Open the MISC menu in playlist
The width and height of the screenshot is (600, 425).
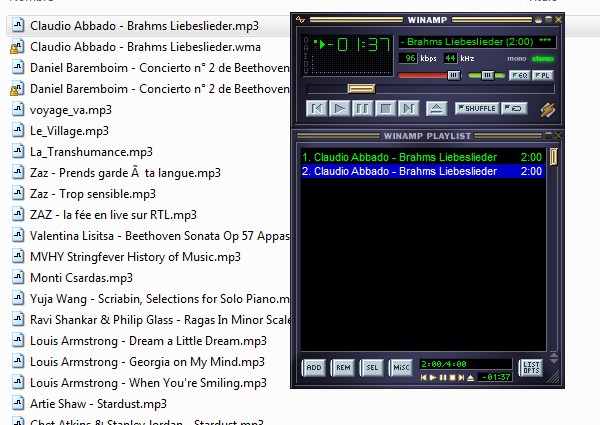[401, 368]
